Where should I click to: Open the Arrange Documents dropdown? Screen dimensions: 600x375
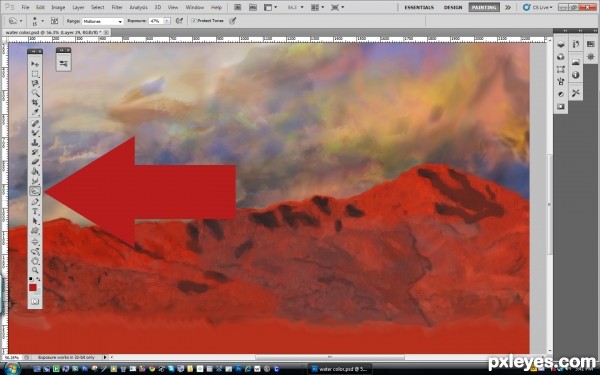click(x=318, y=7)
